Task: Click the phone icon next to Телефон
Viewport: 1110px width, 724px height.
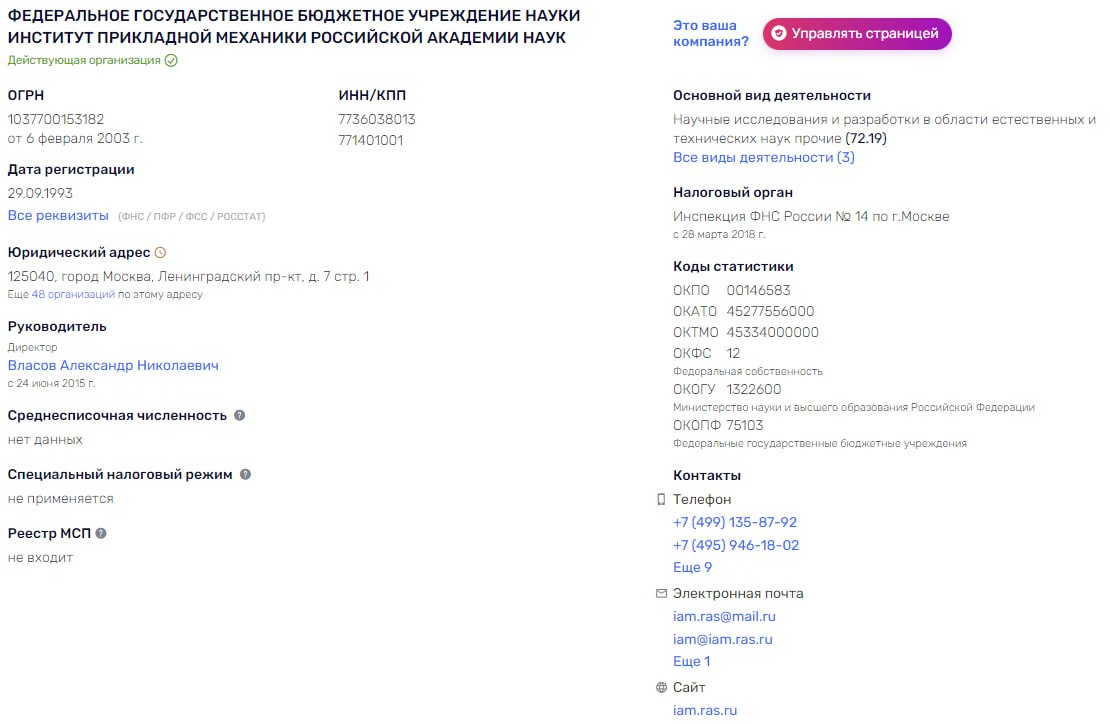Action: [661, 500]
